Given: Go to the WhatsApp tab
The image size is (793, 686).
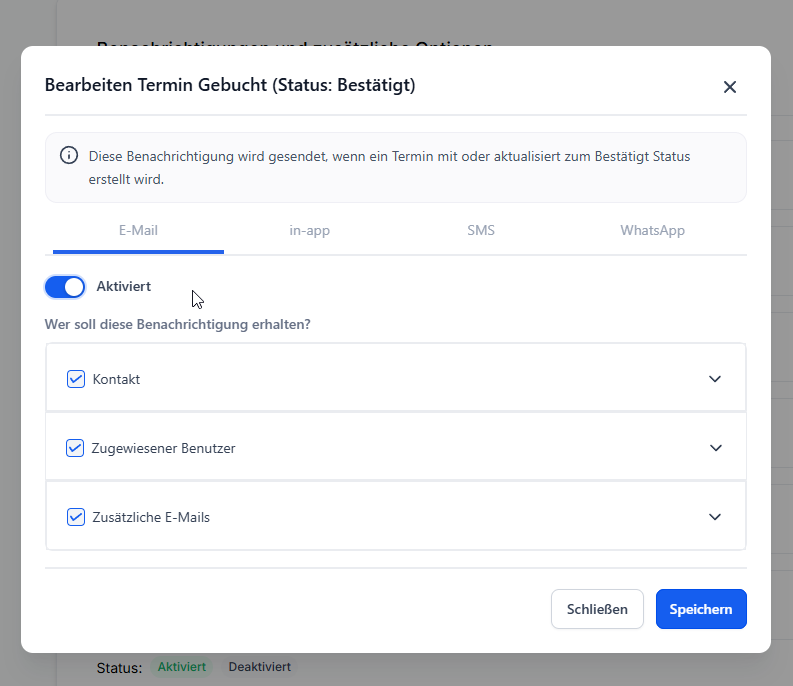Looking at the screenshot, I should [652, 231].
